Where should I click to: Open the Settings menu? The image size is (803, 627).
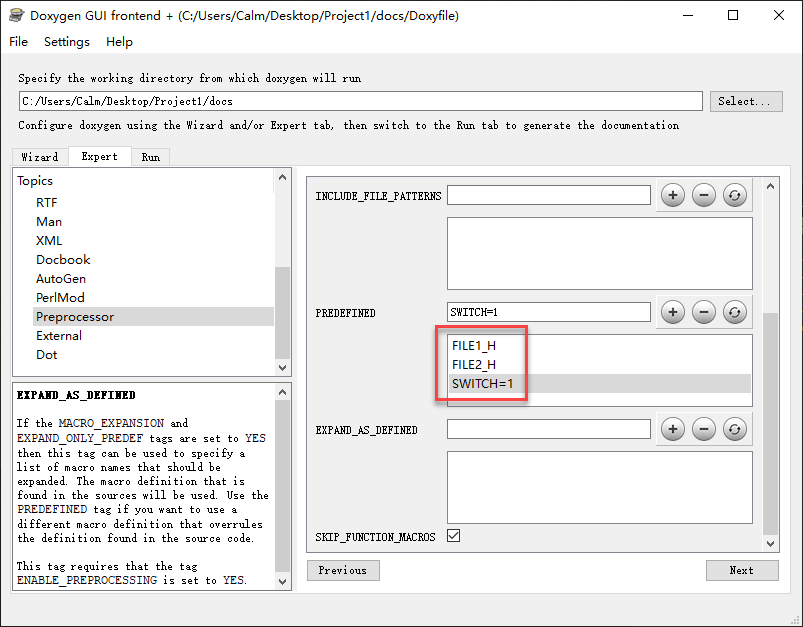pos(67,41)
